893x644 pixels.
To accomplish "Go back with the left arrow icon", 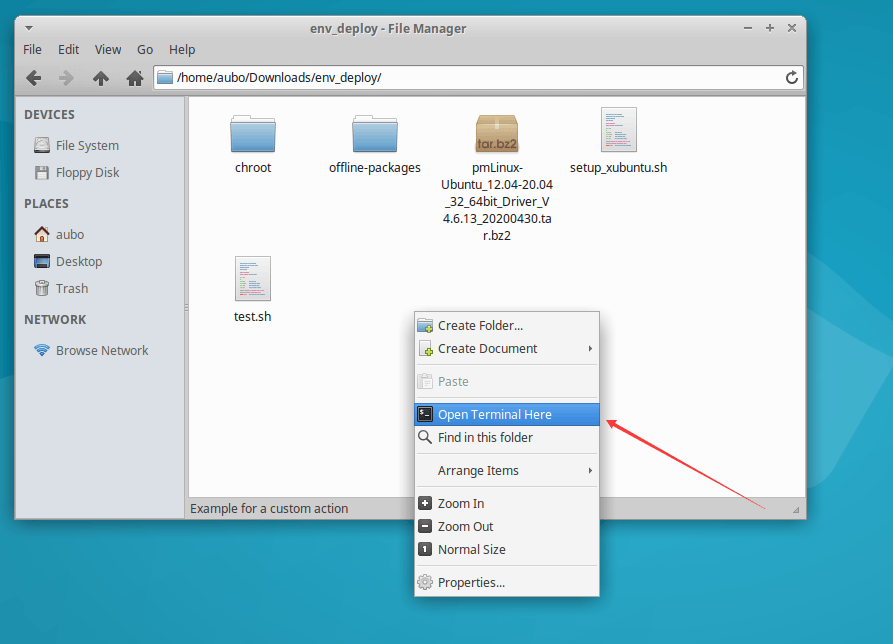I will pos(34,78).
